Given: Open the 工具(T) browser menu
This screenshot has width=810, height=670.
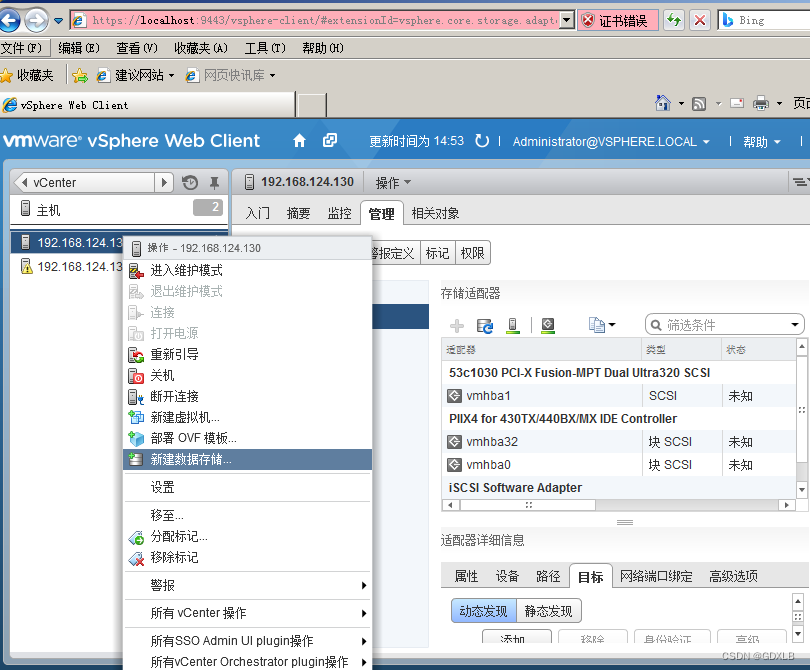Looking at the screenshot, I should [265, 48].
